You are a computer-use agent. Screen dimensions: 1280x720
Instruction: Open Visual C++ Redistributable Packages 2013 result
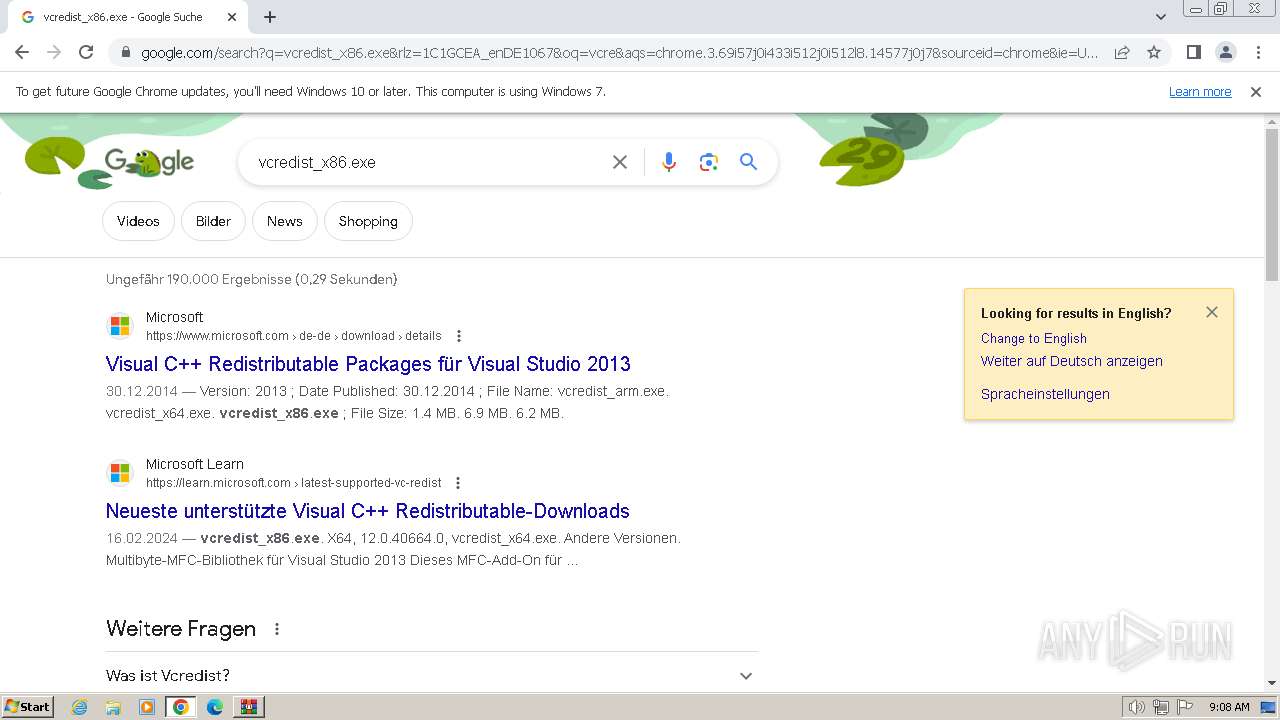pyautogui.click(x=368, y=364)
